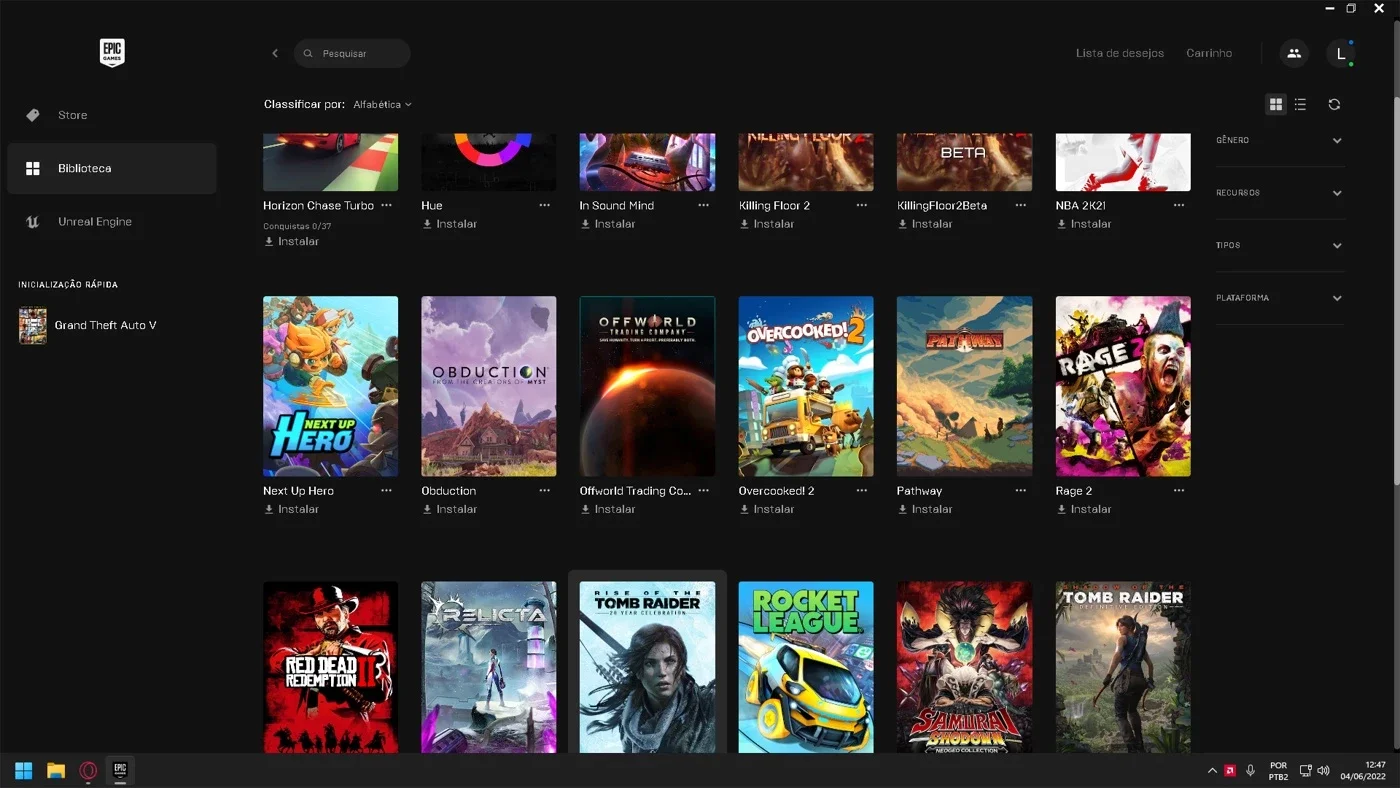
Task: Expand the Gênero filter
Action: 1280,140
